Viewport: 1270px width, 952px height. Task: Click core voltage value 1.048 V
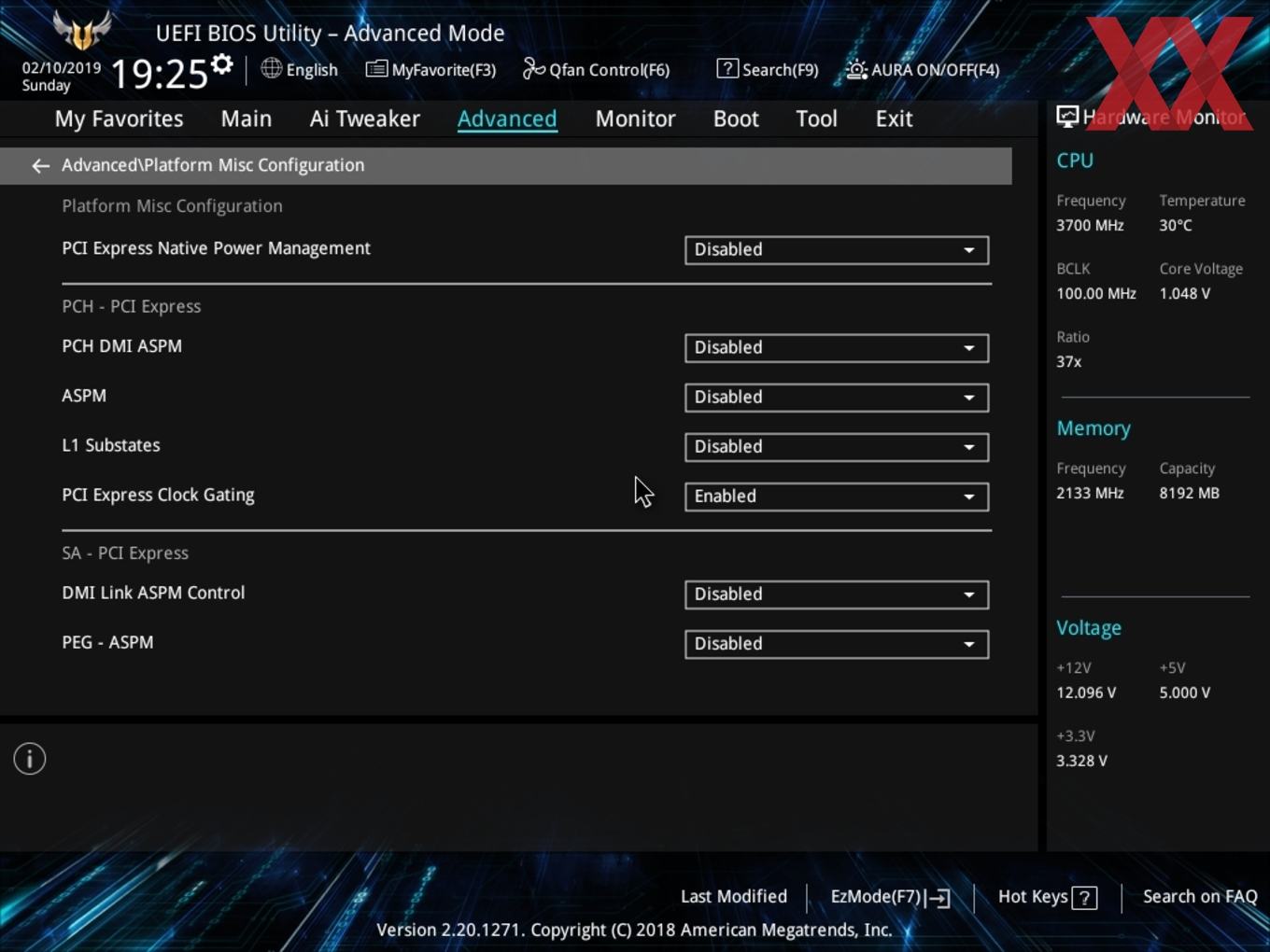[1184, 293]
